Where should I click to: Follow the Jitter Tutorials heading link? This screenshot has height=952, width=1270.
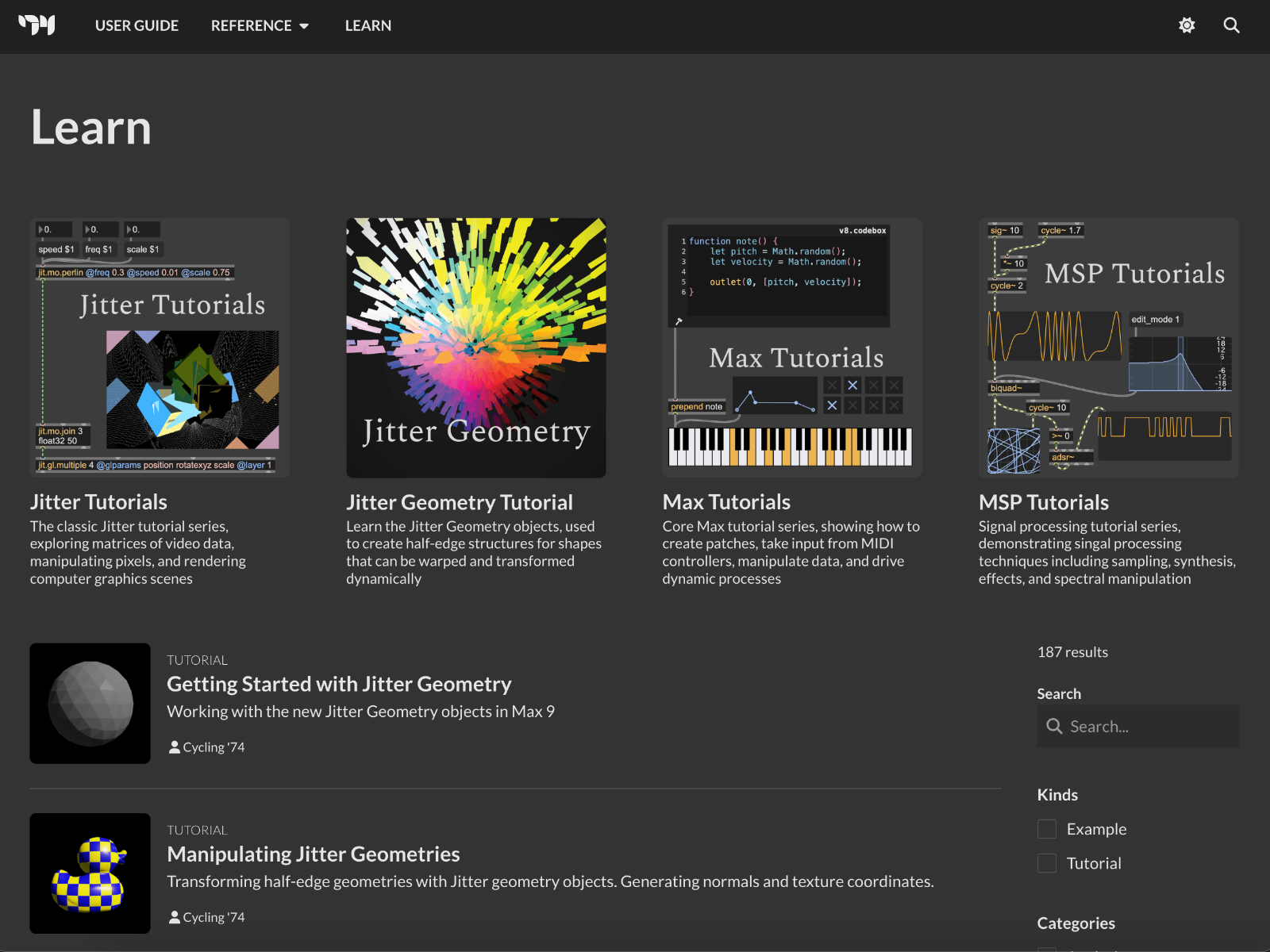point(98,502)
